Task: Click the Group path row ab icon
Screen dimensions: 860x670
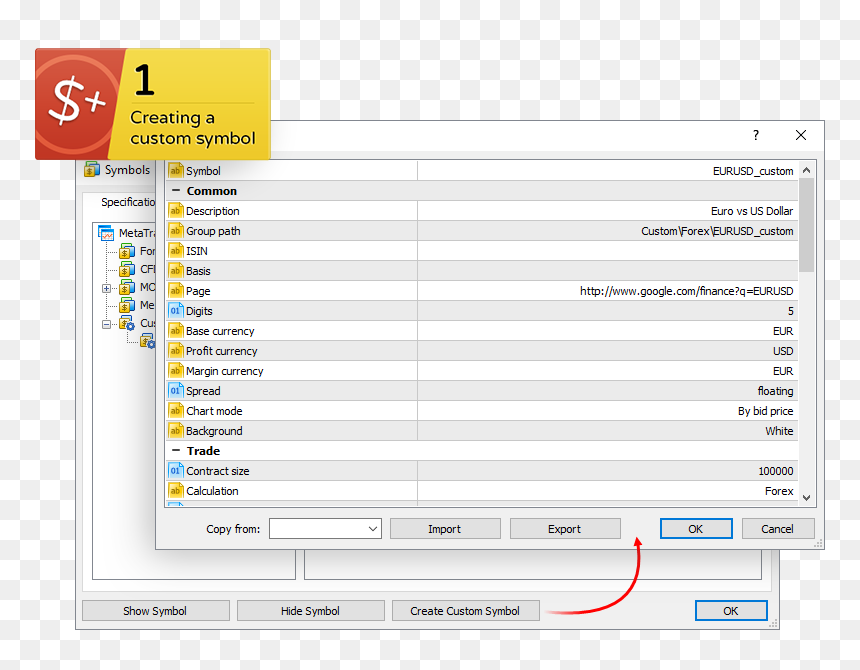Action: pos(176,231)
